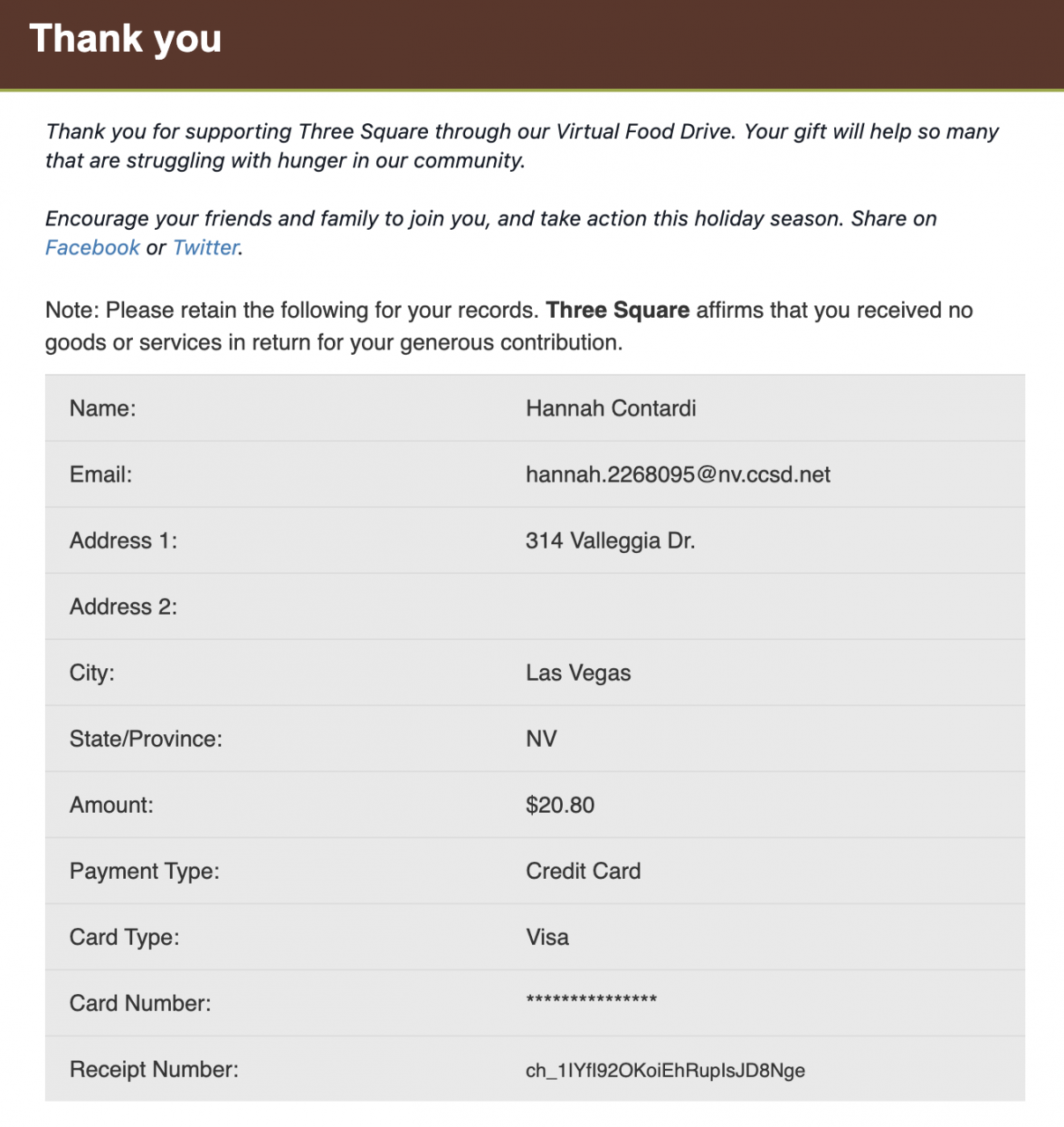The width and height of the screenshot is (1064, 1127).
Task: Click the "State/Province:" row label
Action: tap(145, 739)
